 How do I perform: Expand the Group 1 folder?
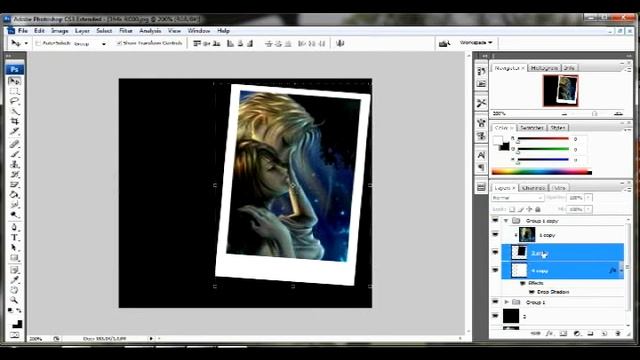pos(507,302)
